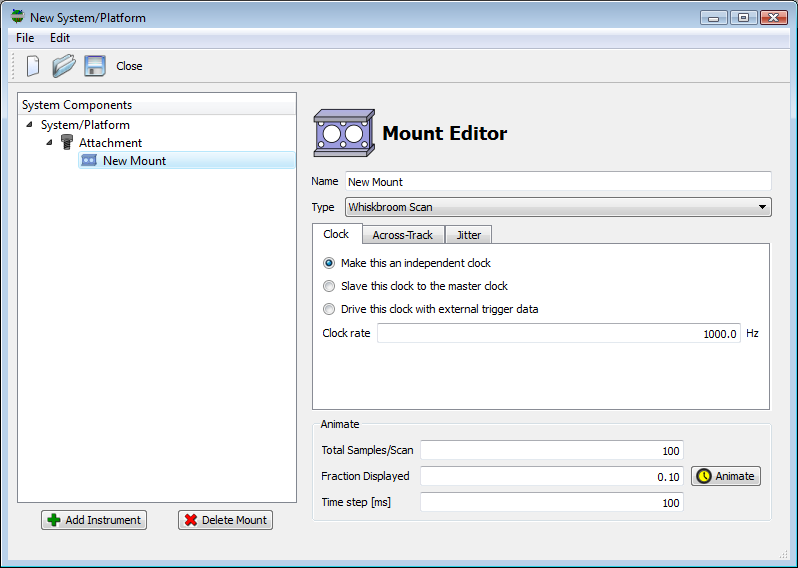
Task: Open the File menu
Action: pyautogui.click(x=25, y=38)
